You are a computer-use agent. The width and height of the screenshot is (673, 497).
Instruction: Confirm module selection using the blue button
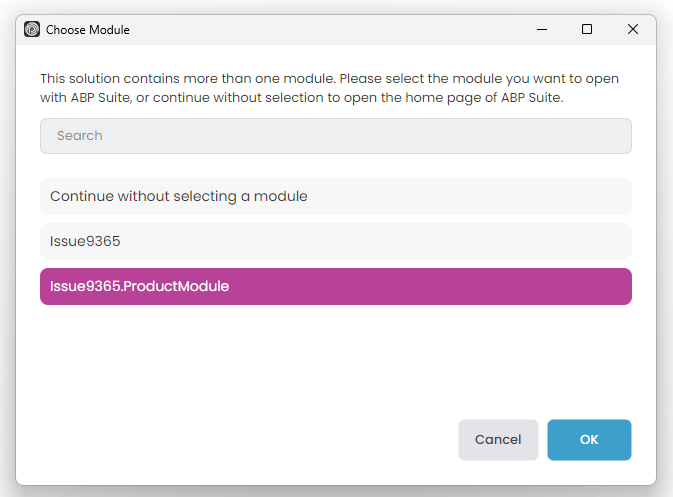click(x=589, y=440)
